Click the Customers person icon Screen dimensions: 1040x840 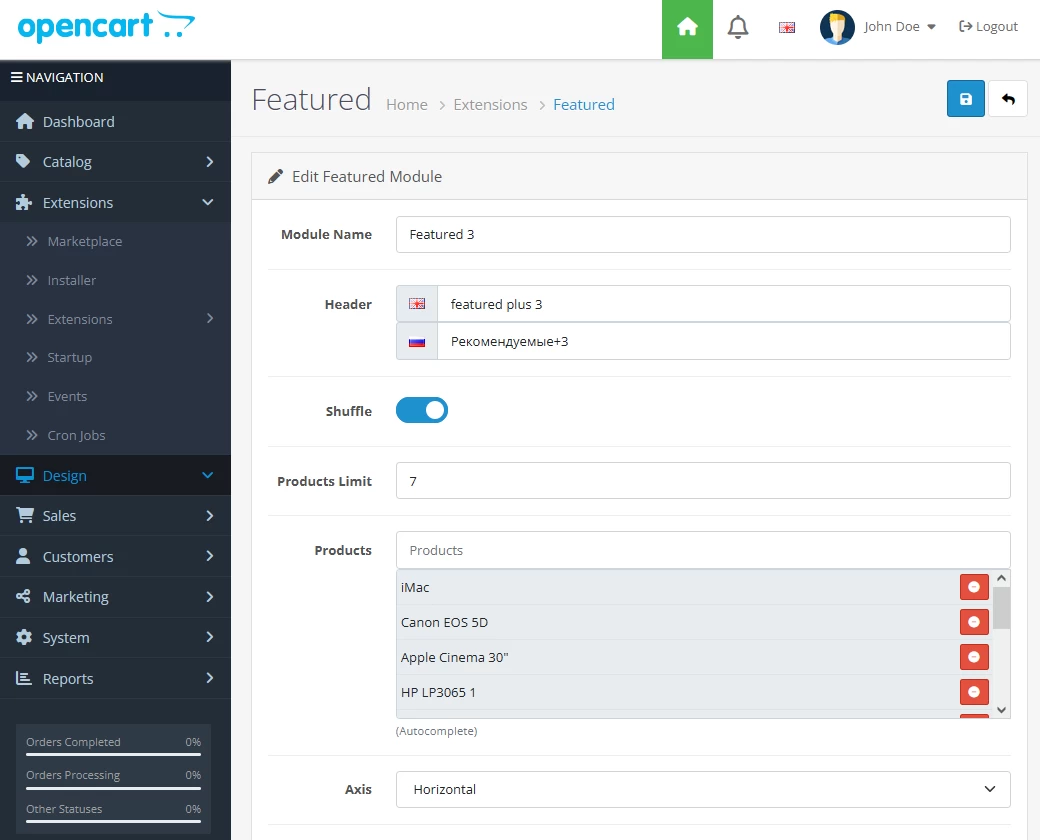click(x=23, y=556)
